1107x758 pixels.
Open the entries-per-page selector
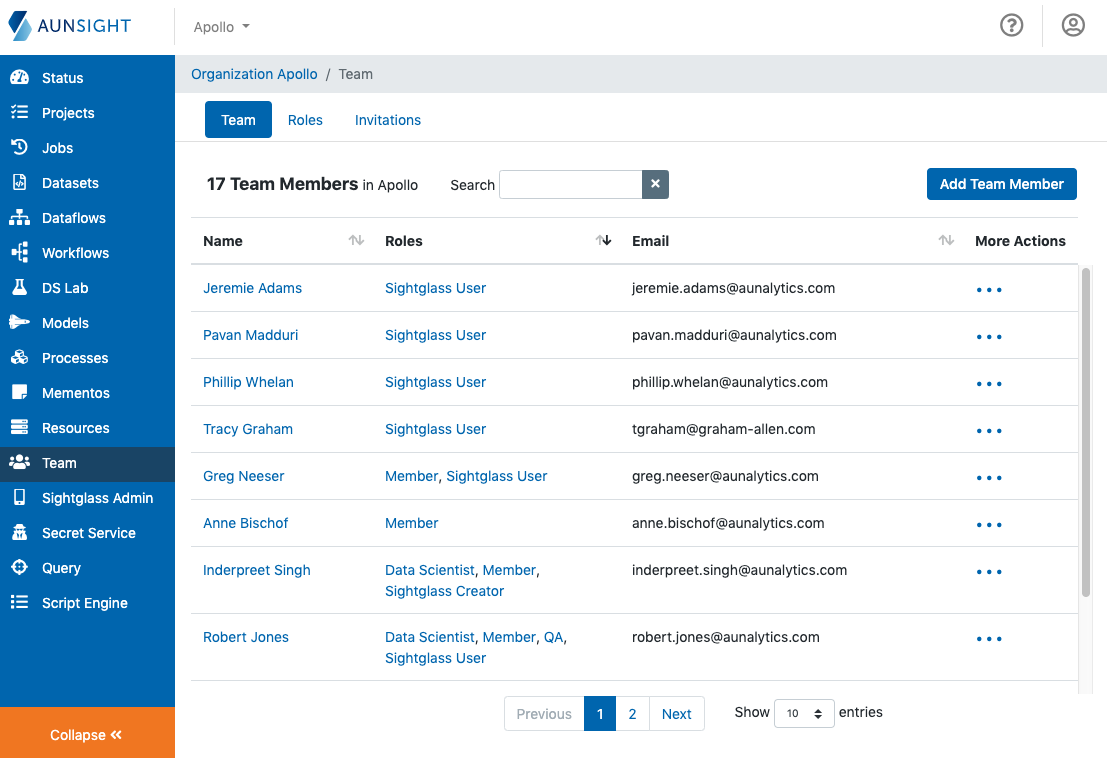point(803,713)
